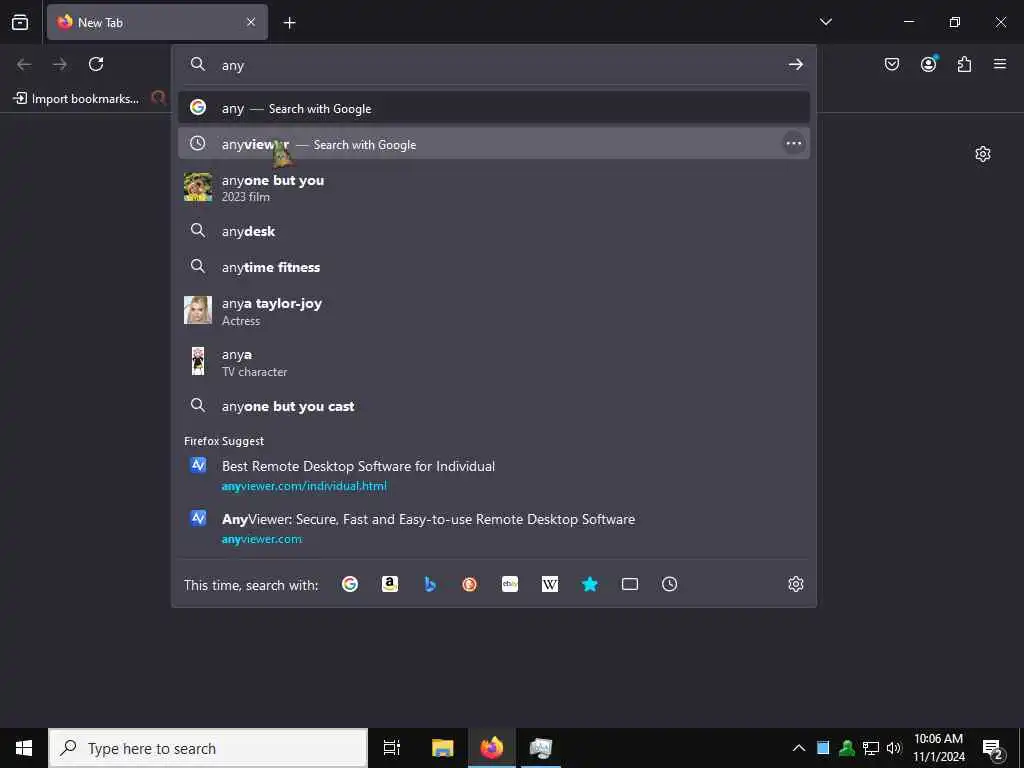Screen dimensions: 1024x768
Task: Search this time with Google
Action: click(350, 584)
